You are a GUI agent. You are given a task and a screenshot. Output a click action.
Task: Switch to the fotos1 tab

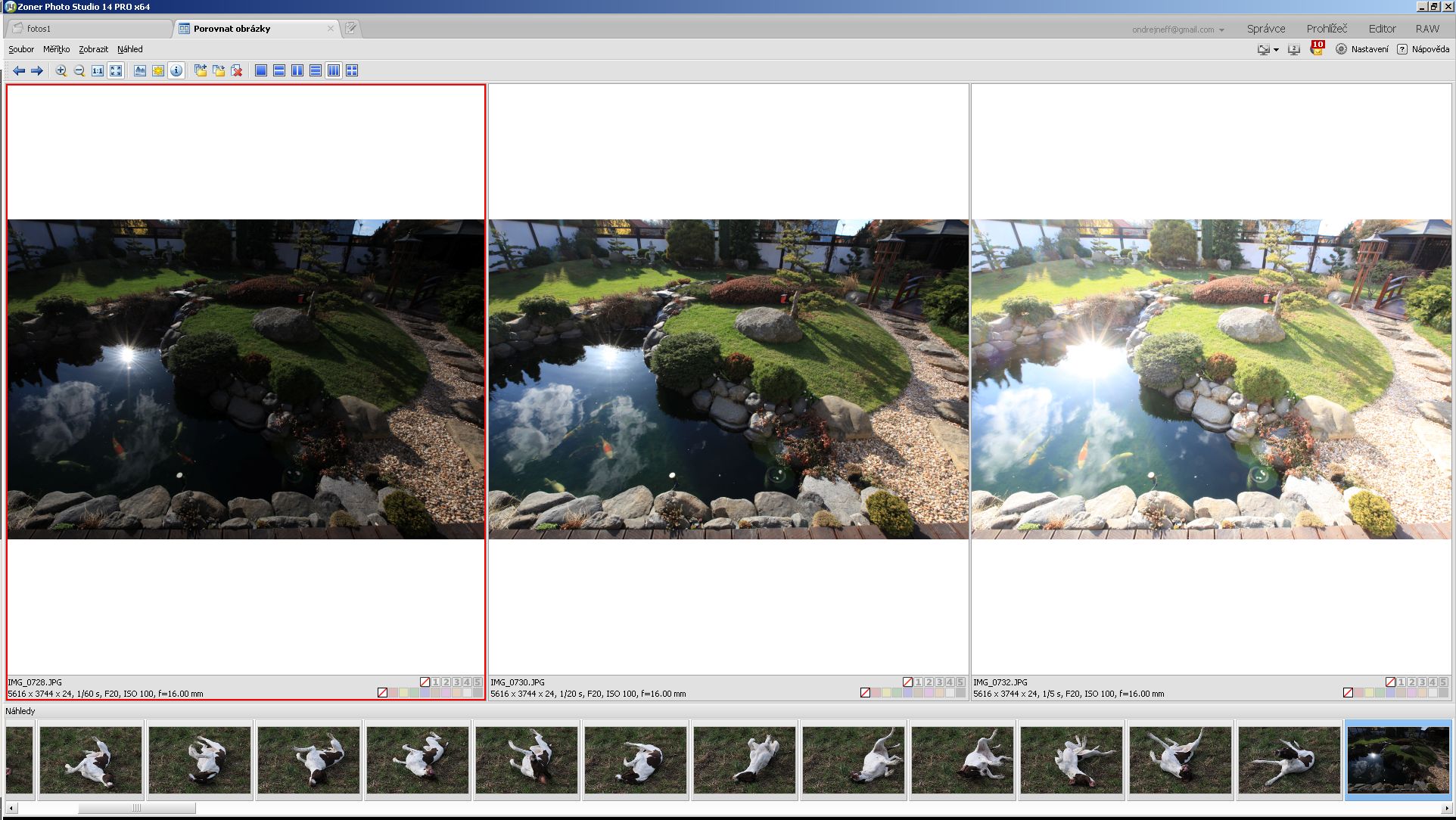[39, 29]
